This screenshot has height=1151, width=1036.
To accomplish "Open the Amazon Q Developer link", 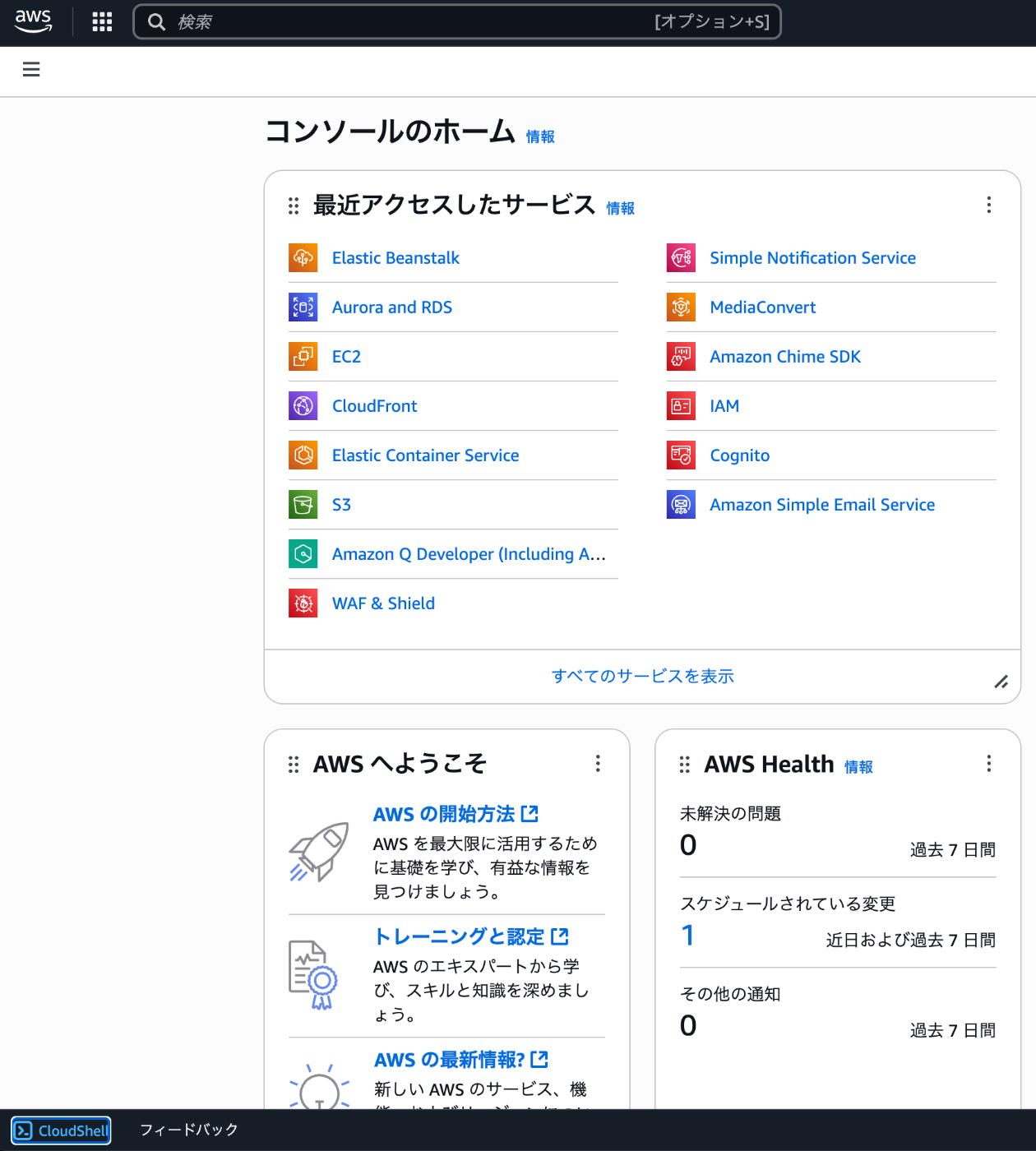I will point(469,554).
